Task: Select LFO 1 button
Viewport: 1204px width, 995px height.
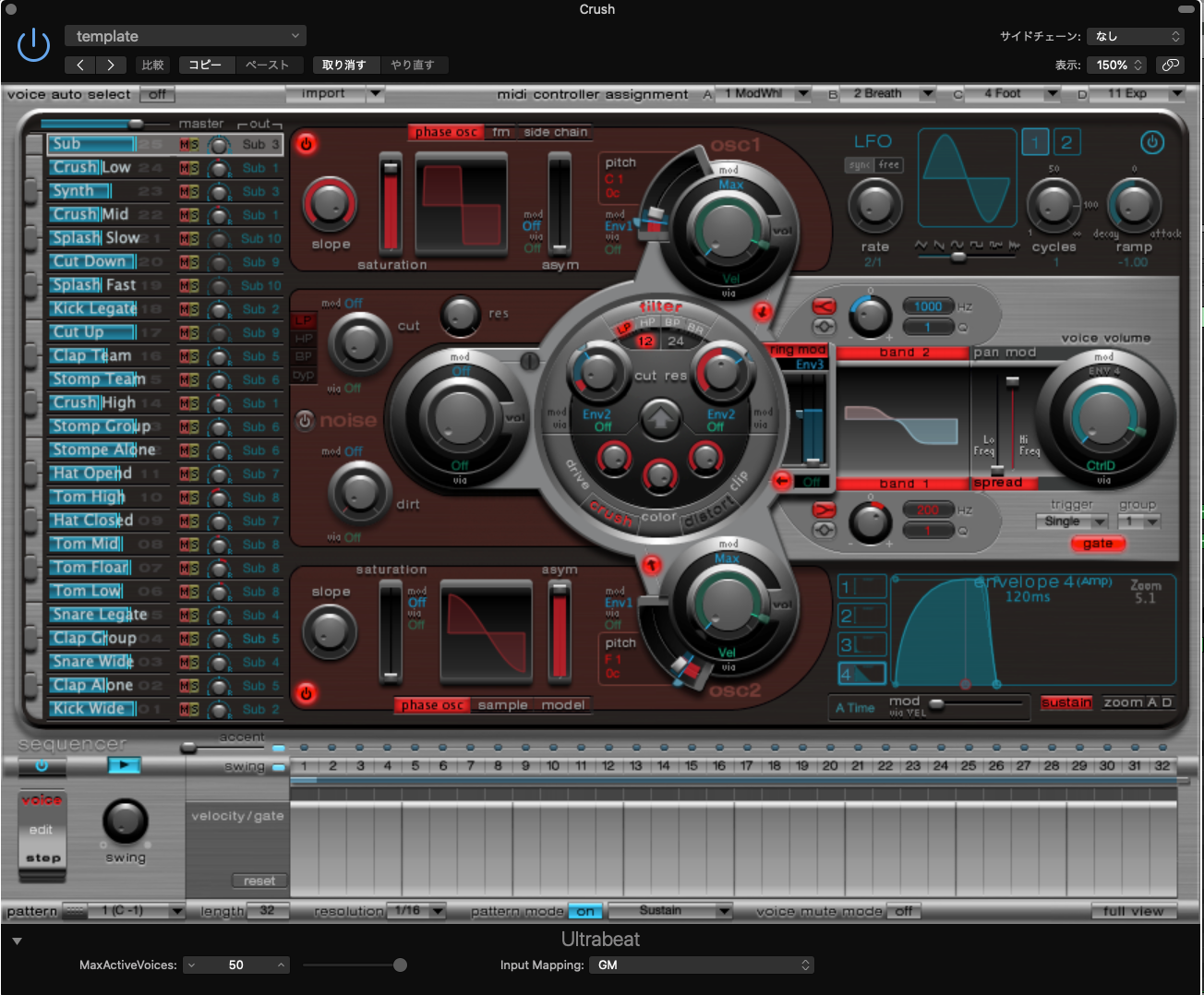Action: click(x=1035, y=142)
